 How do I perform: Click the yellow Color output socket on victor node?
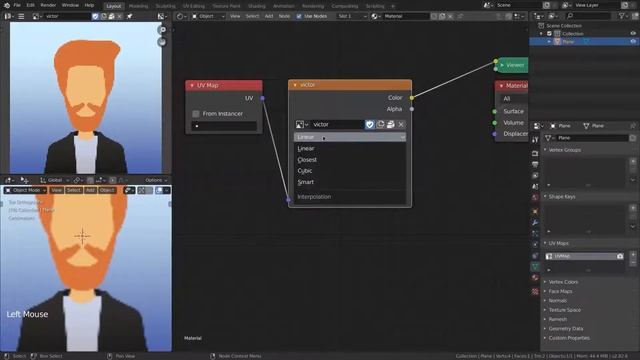pos(412,98)
